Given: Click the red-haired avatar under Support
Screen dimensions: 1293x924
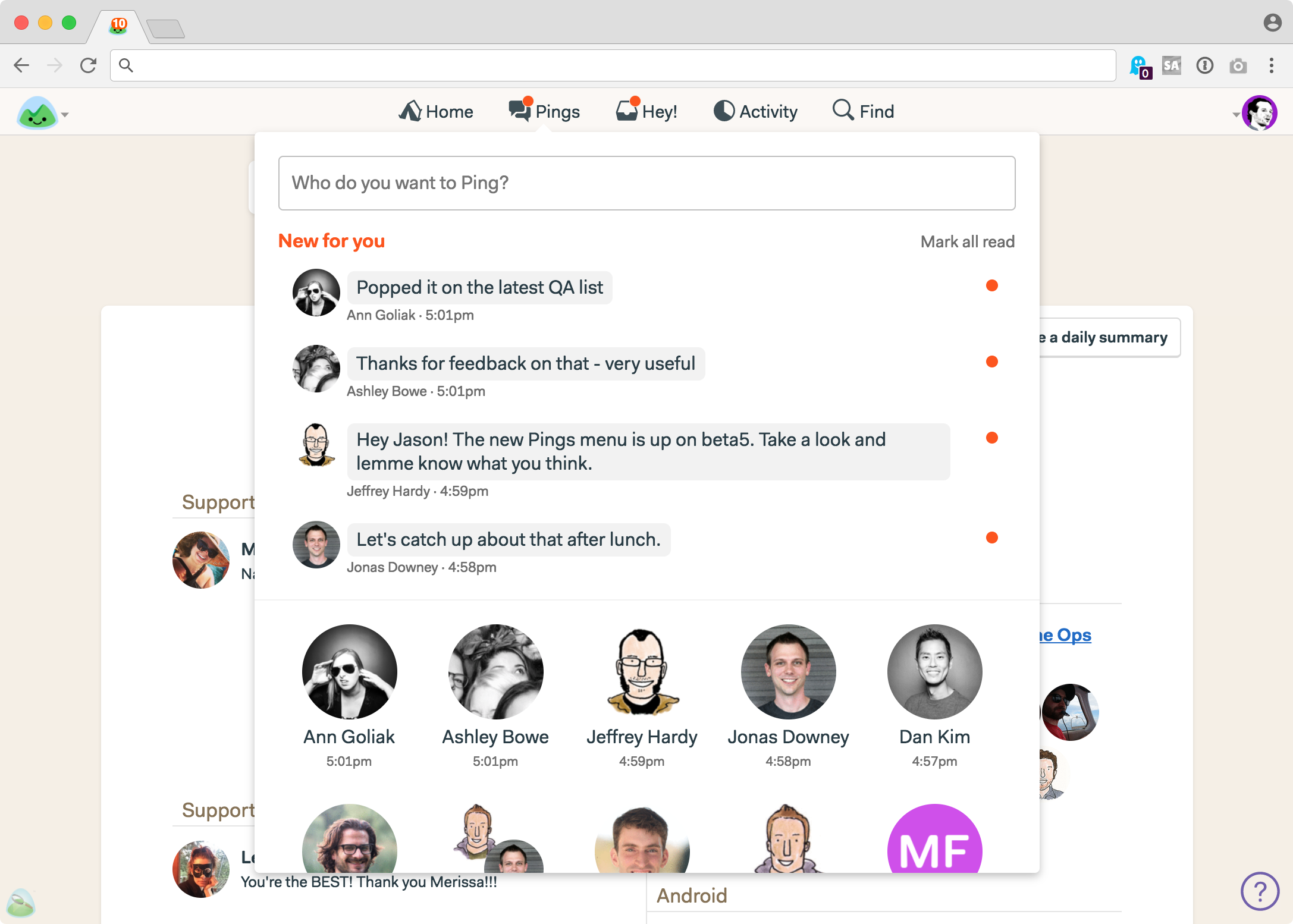Looking at the screenshot, I should pyautogui.click(x=201, y=560).
